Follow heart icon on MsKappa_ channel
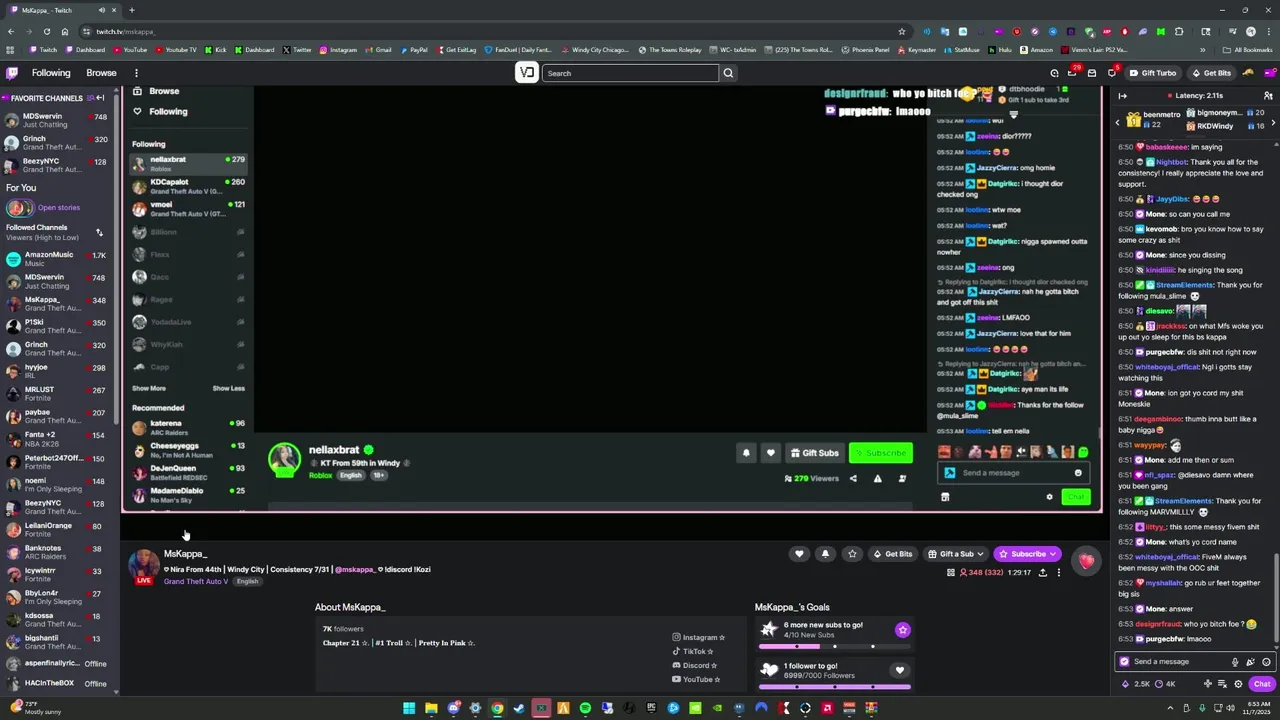Viewport: 1280px width, 720px height. pos(798,554)
